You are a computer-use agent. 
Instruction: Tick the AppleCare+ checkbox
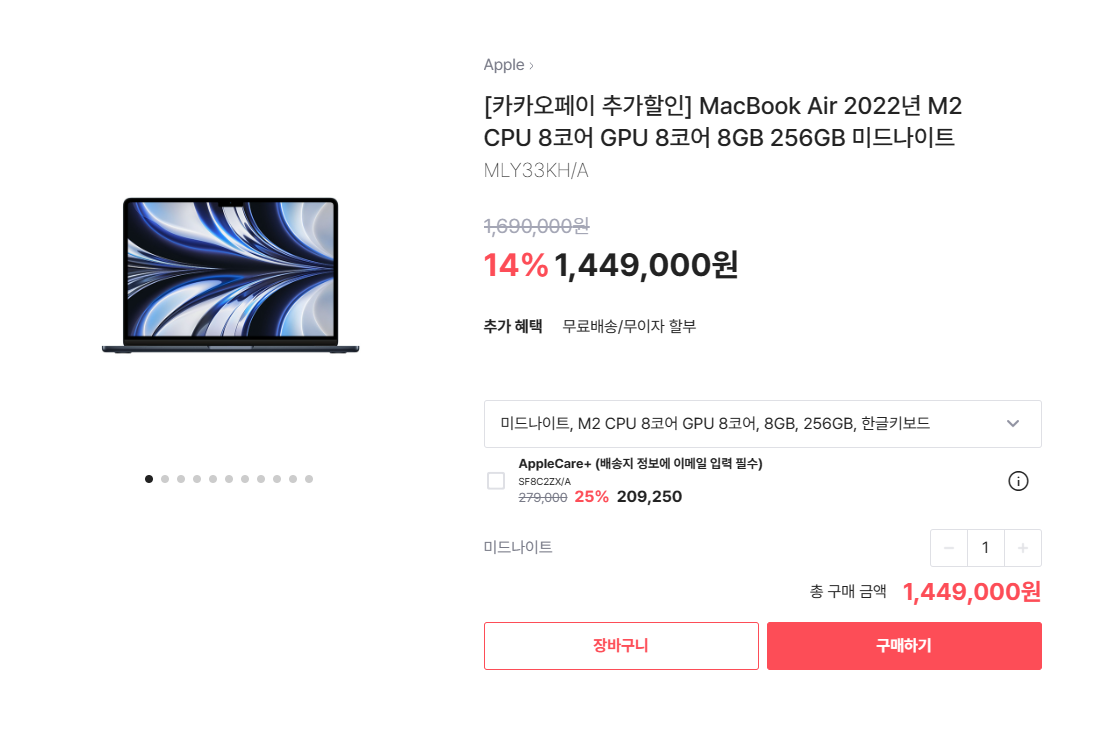496,480
